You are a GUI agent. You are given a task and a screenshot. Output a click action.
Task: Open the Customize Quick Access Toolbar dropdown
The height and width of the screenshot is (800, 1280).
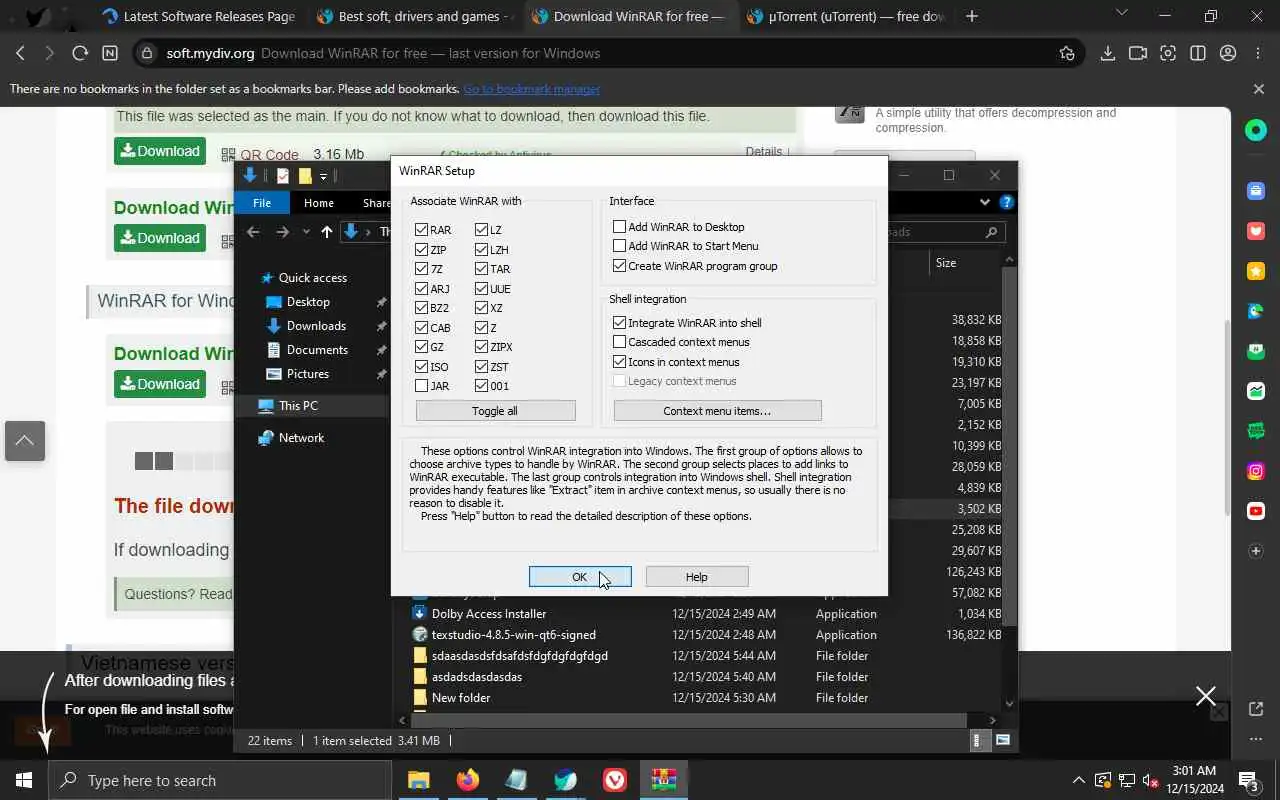323,177
